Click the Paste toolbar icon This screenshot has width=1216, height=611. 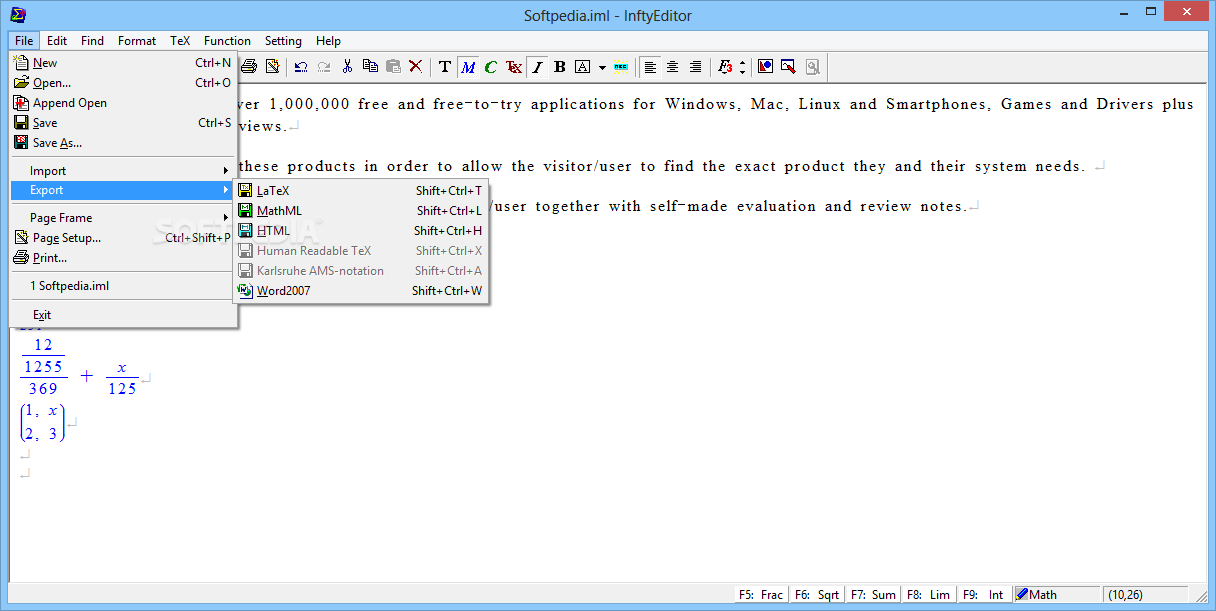click(x=393, y=67)
